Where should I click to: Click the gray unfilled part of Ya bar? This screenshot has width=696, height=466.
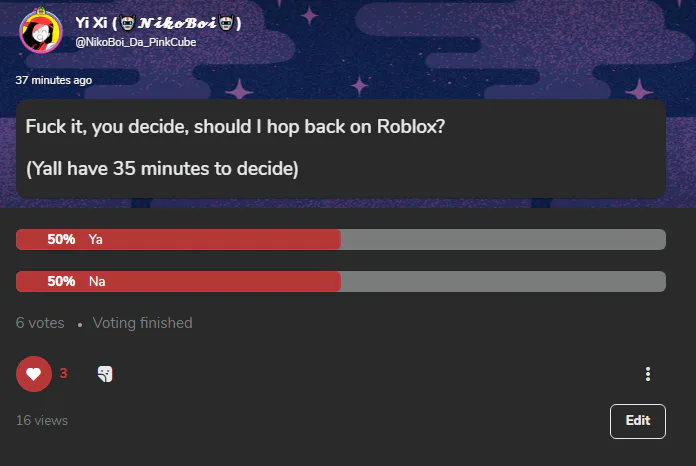[x=503, y=239]
